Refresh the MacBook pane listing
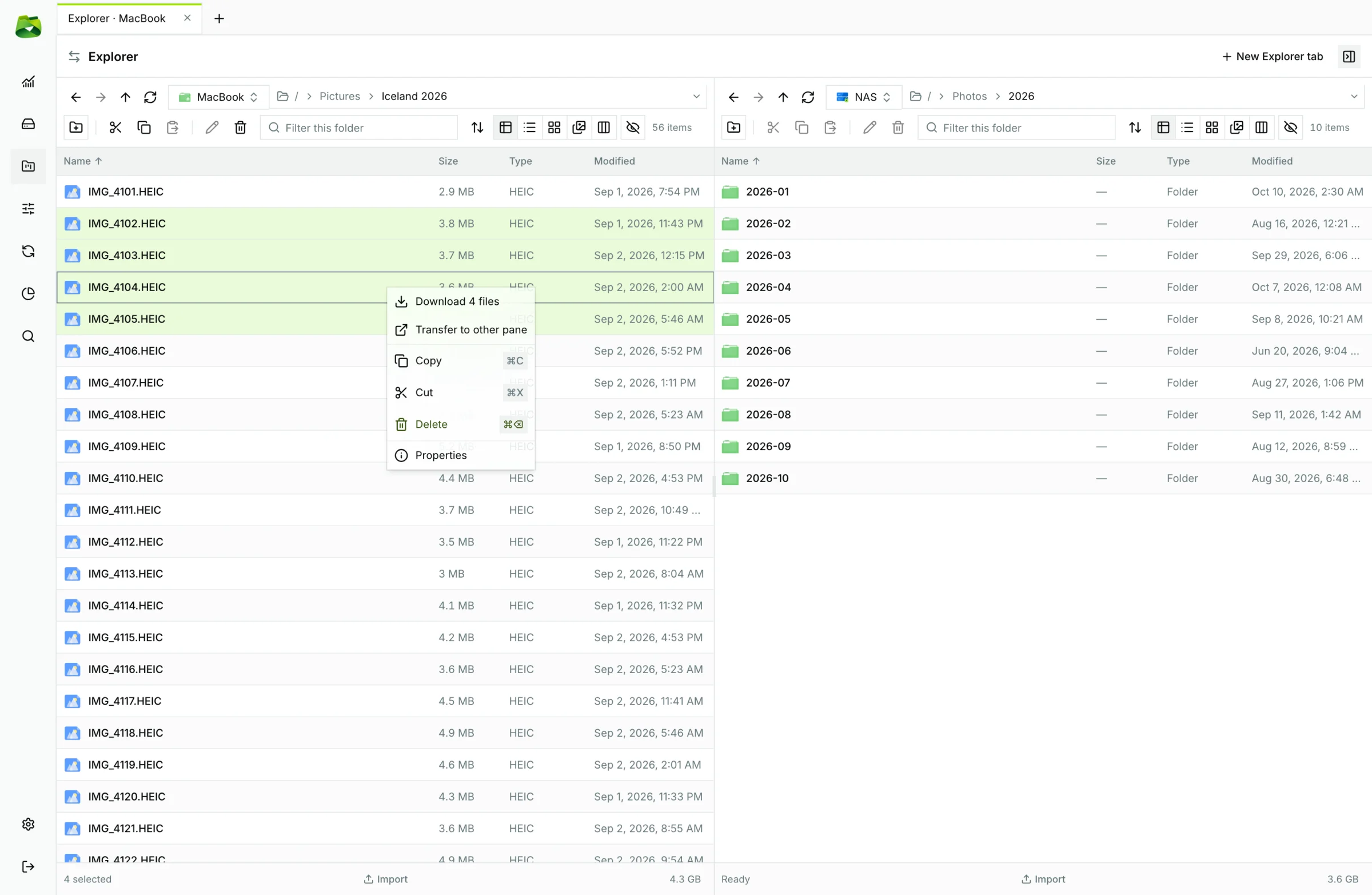1372x895 pixels. tap(150, 97)
